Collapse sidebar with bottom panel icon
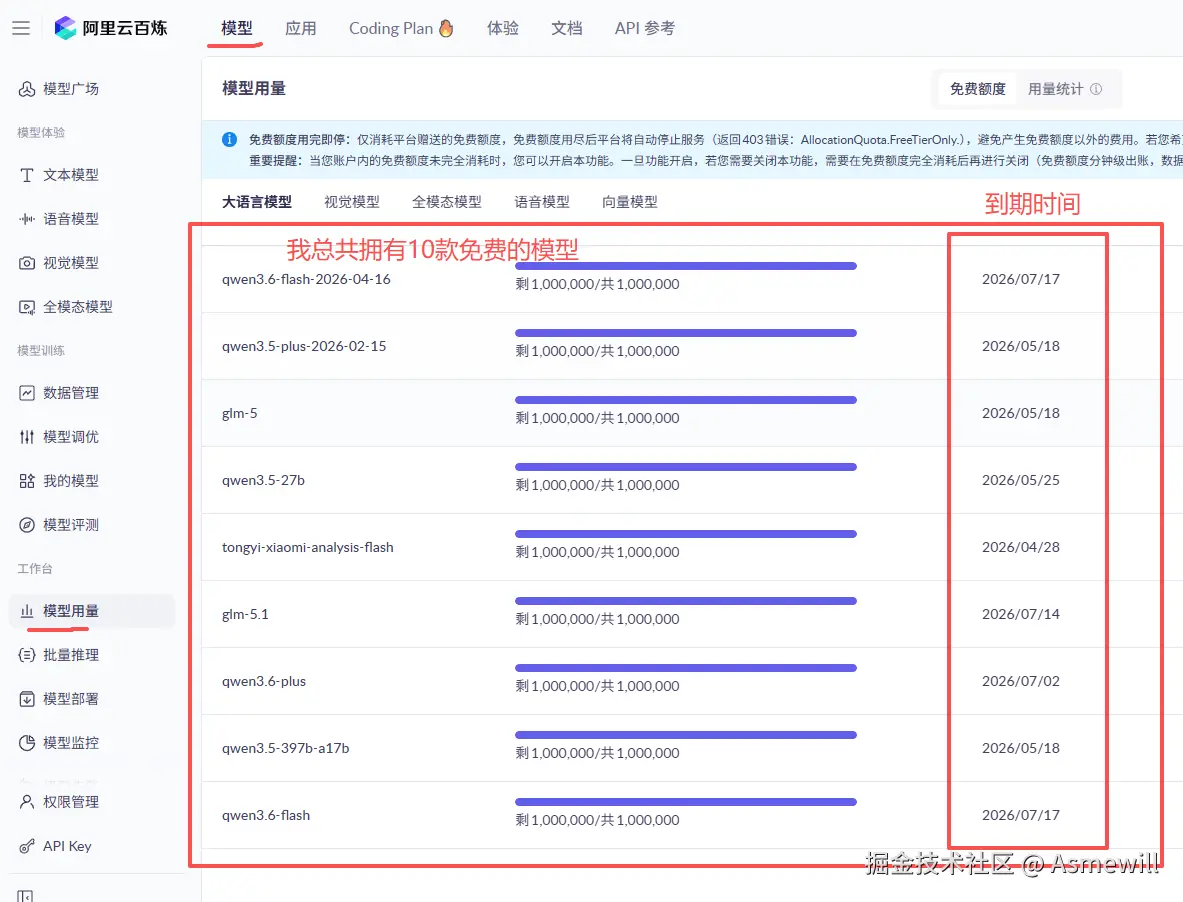The height and width of the screenshot is (902, 1183). click(x=25, y=896)
